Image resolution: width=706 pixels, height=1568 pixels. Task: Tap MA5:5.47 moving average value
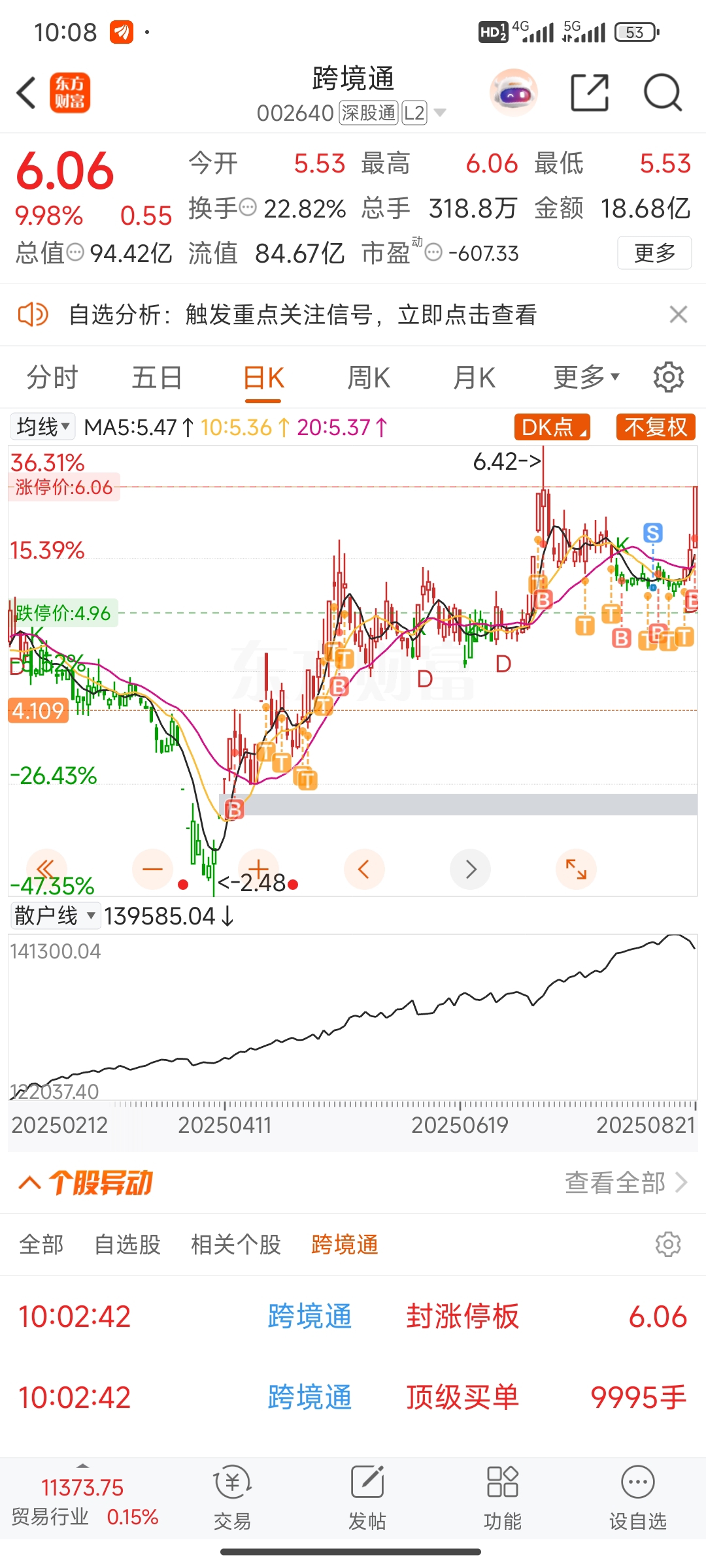point(139,427)
